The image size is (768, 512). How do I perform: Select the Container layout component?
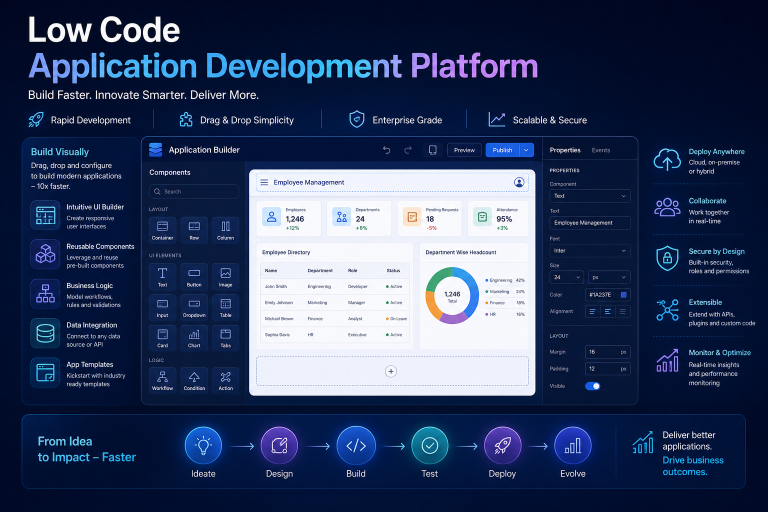point(163,230)
